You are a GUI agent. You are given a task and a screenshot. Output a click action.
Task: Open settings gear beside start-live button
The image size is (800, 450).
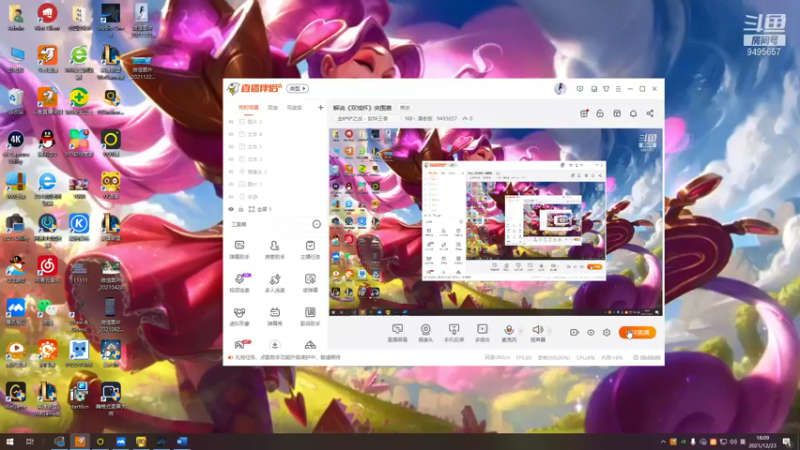pyautogui.click(x=607, y=333)
